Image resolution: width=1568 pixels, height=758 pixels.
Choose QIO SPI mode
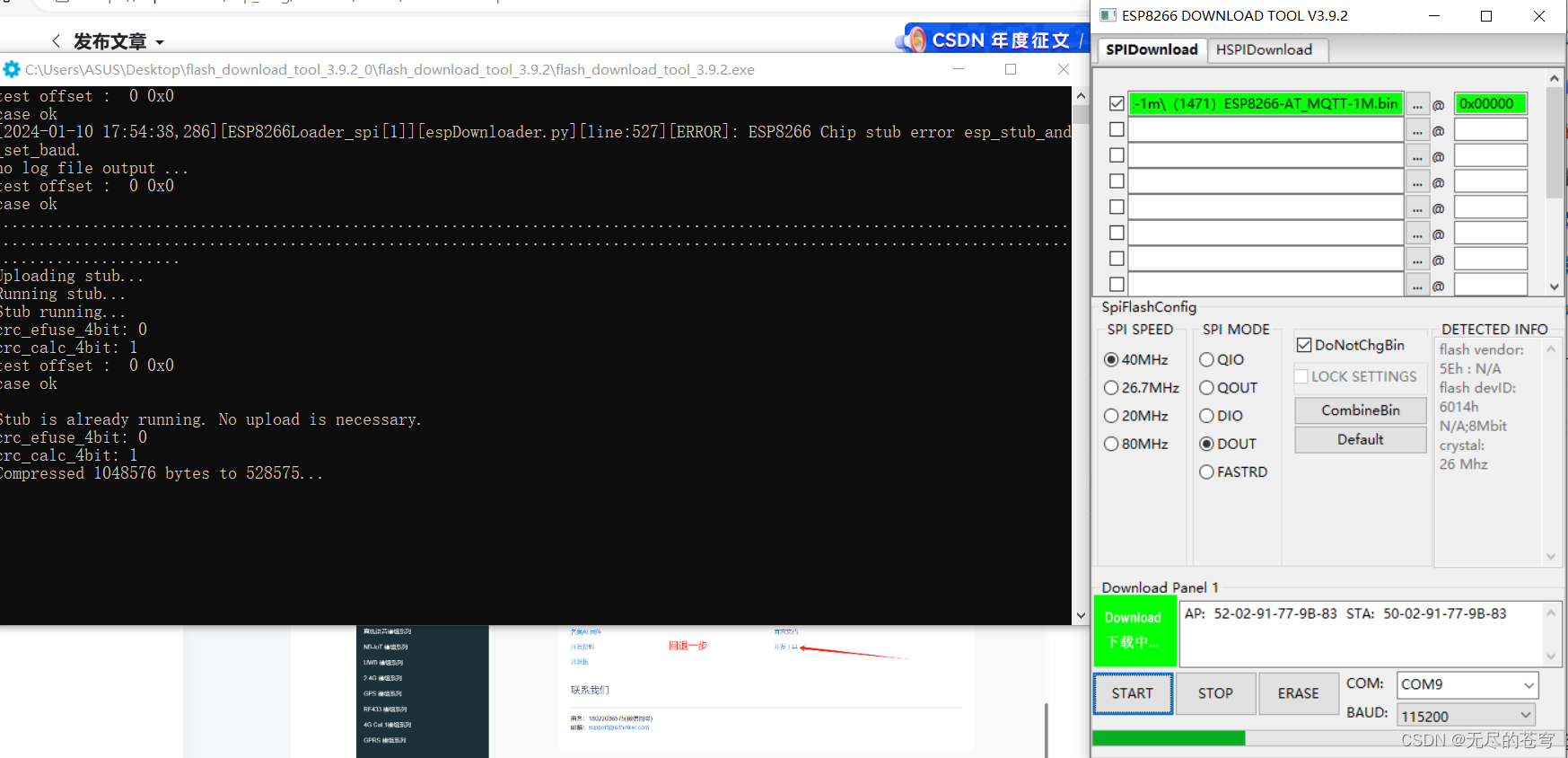(x=1222, y=359)
